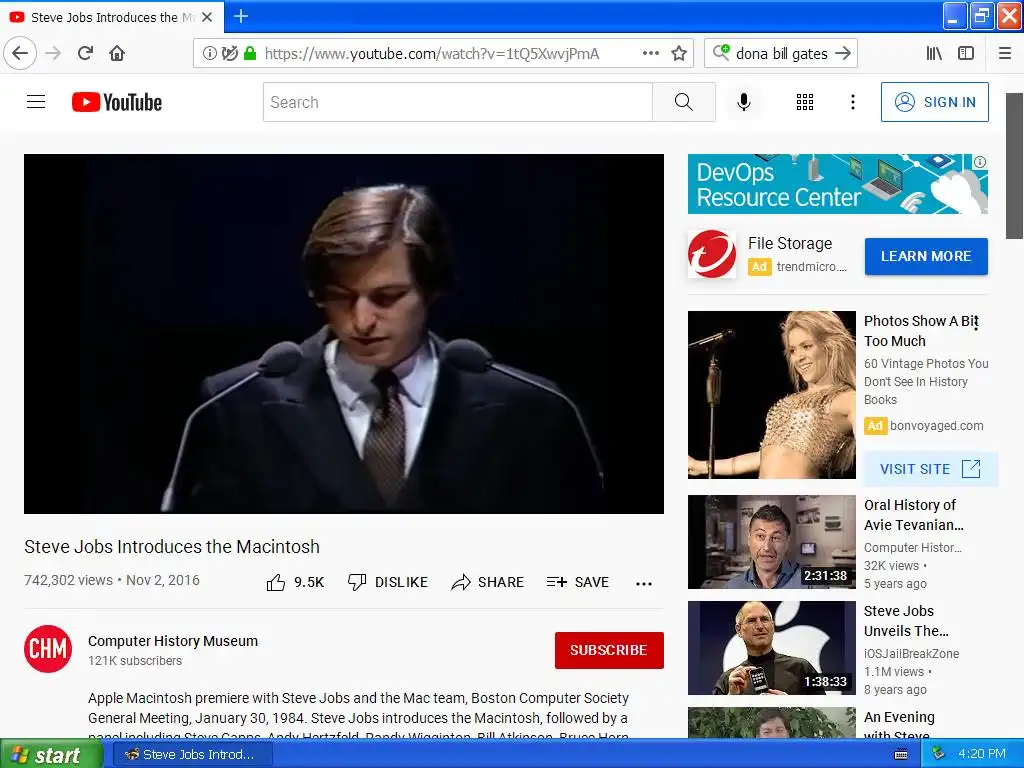
Task: Open a new browser tab
Action: pyautogui.click(x=241, y=16)
